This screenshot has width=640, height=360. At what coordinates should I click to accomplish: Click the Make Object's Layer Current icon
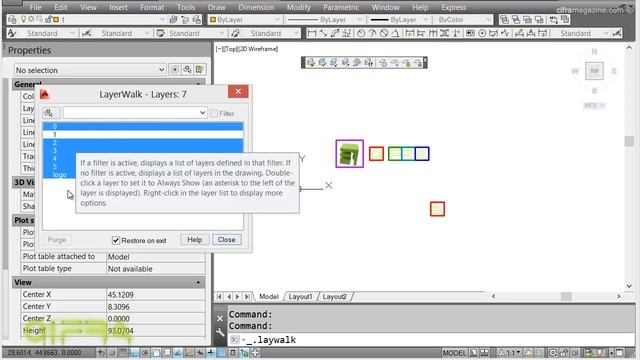173,20
